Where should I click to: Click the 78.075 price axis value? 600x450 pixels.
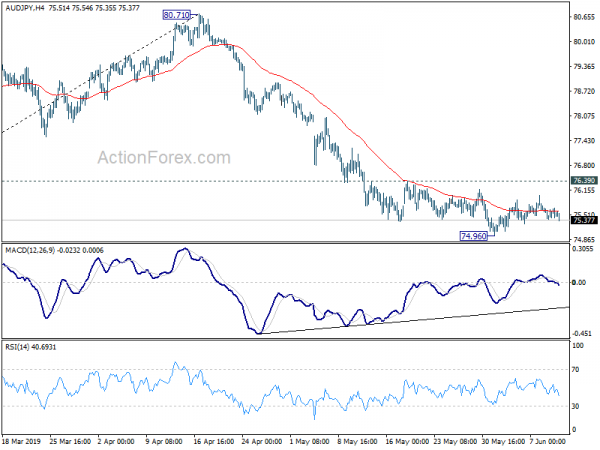click(x=584, y=116)
